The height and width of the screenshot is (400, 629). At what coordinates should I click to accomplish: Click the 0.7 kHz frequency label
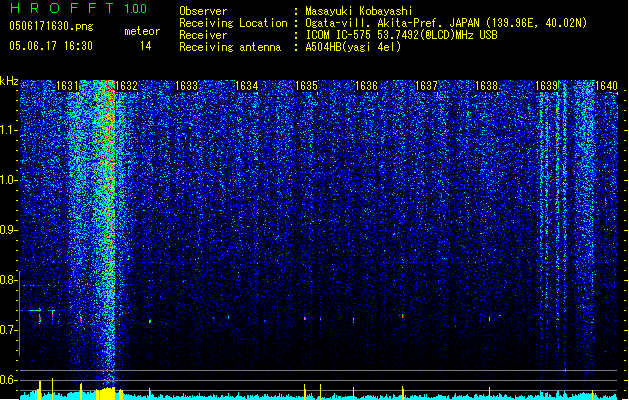click(x=9, y=330)
